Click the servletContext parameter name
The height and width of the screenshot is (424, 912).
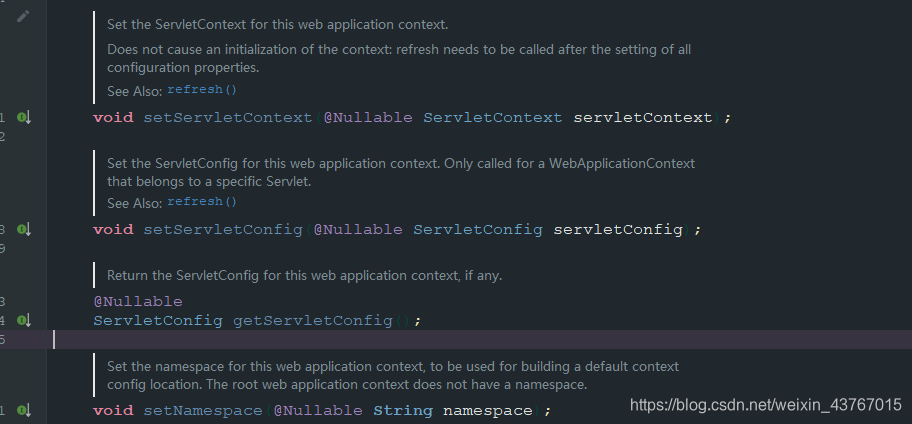(x=643, y=117)
